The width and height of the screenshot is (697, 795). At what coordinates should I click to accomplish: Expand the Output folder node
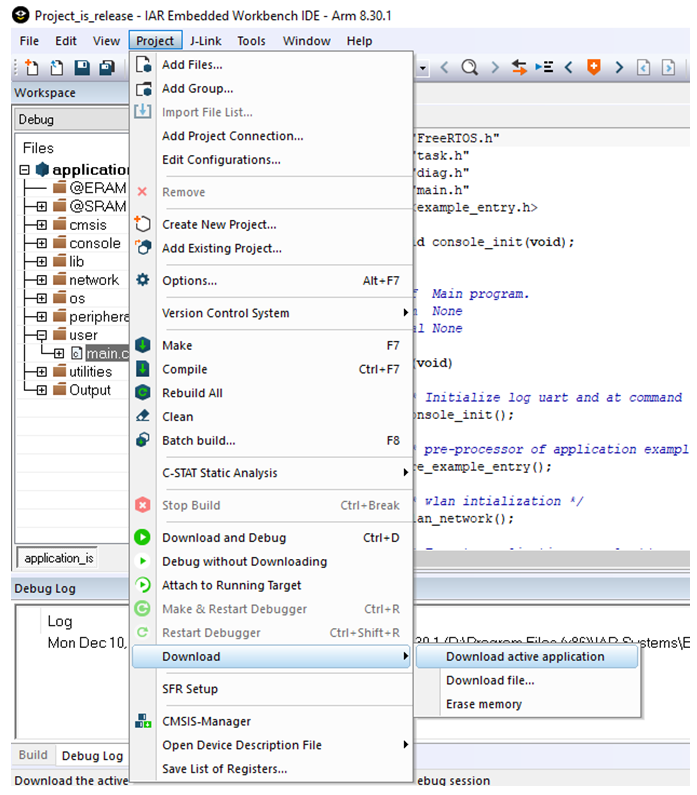(x=42, y=390)
